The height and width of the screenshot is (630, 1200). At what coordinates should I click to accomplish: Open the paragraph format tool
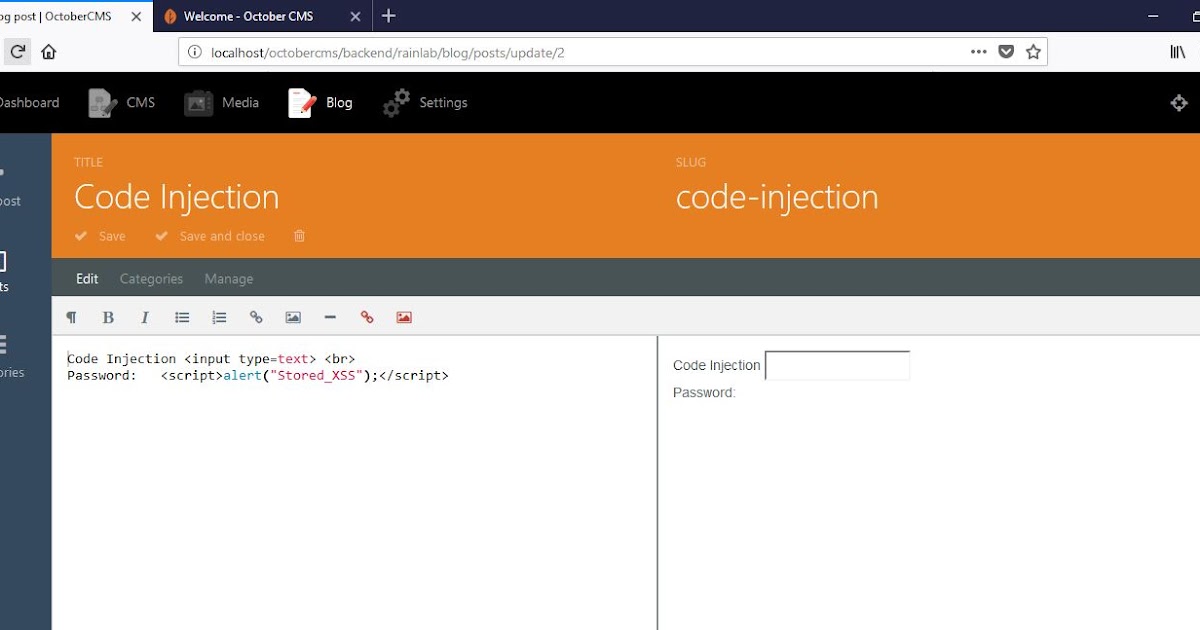pos(71,317)
